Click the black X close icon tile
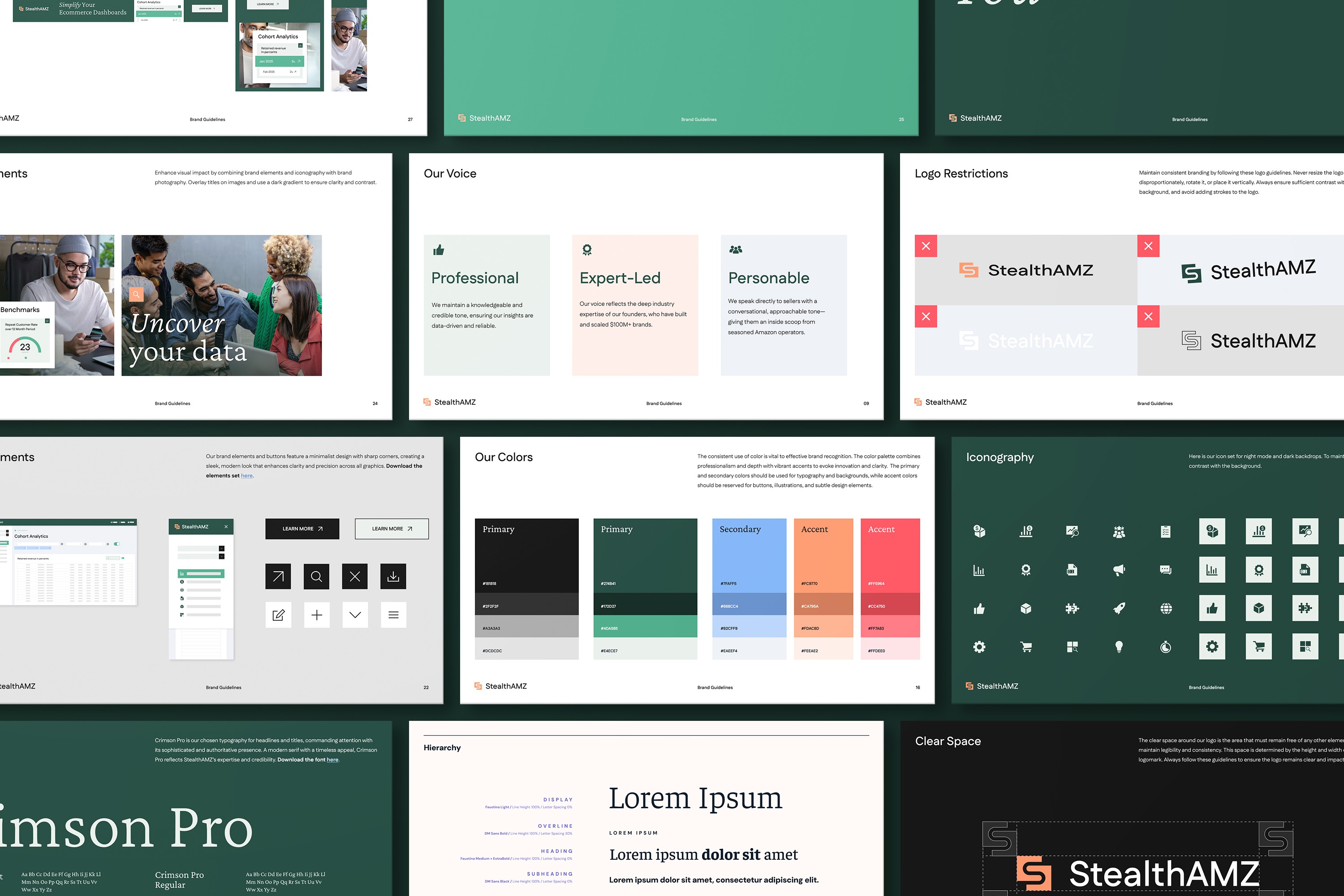This screenshot has width=1344, height=896. (x=355, y=576)
